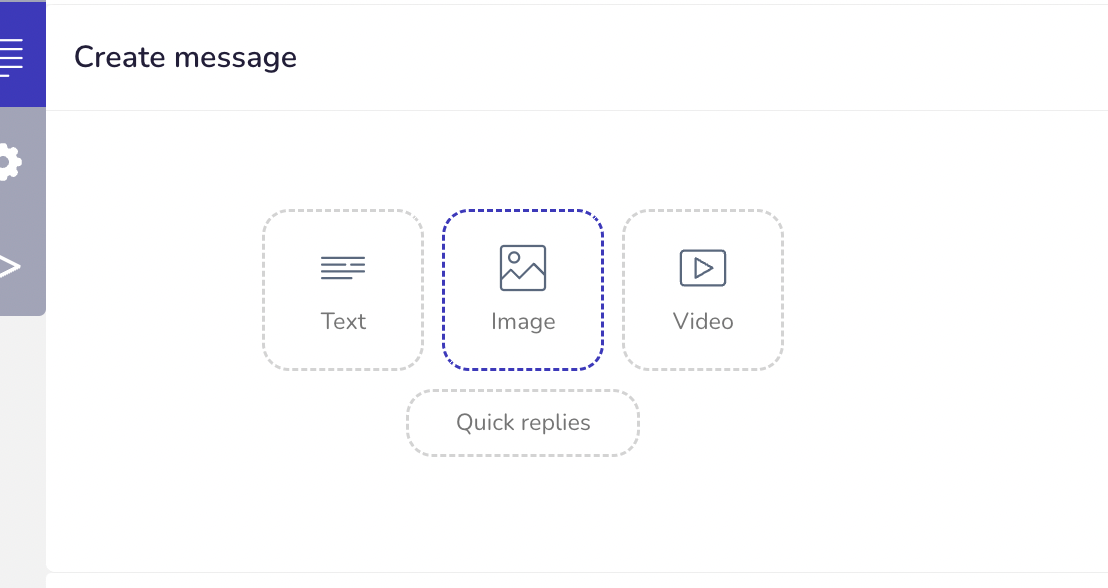Click the picture icon in Image card

point(523,268)
